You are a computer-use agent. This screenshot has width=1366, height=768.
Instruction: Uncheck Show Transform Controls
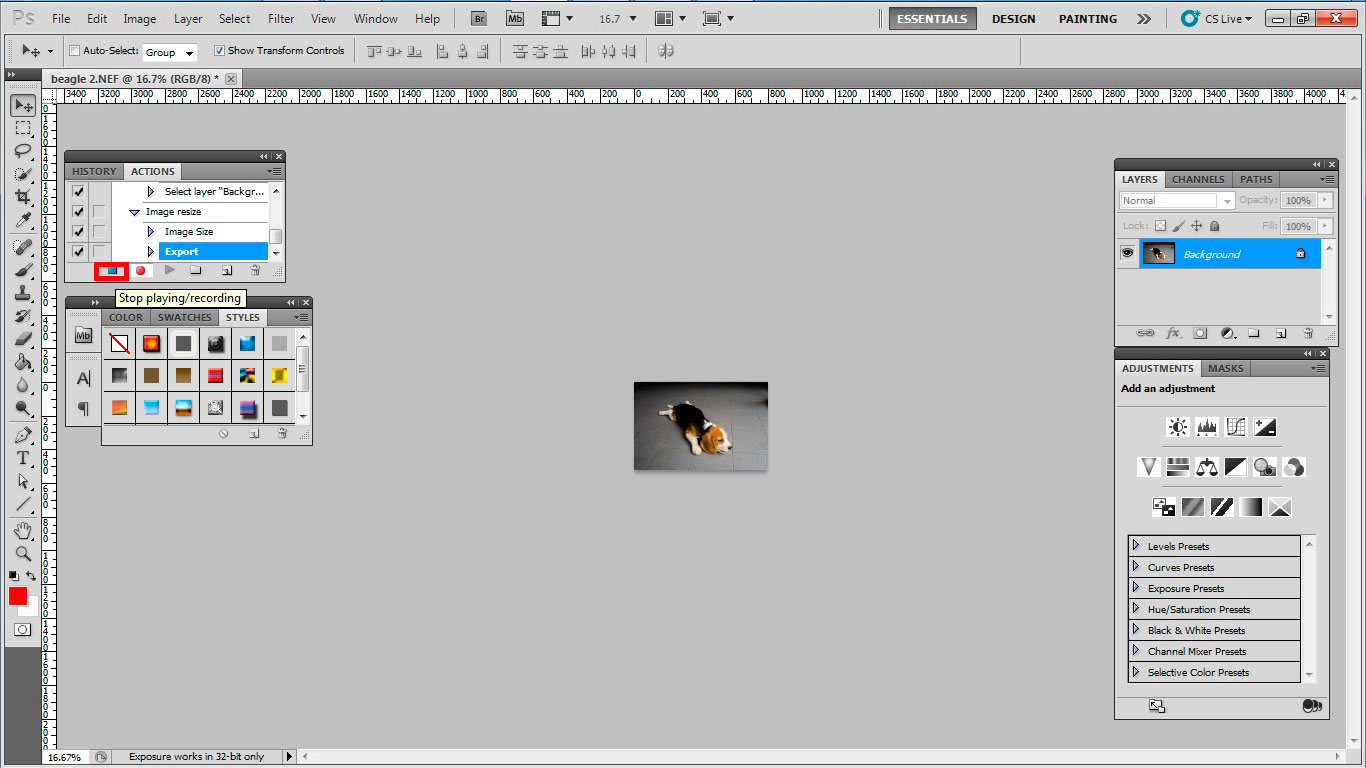click(x=218, y=50)
